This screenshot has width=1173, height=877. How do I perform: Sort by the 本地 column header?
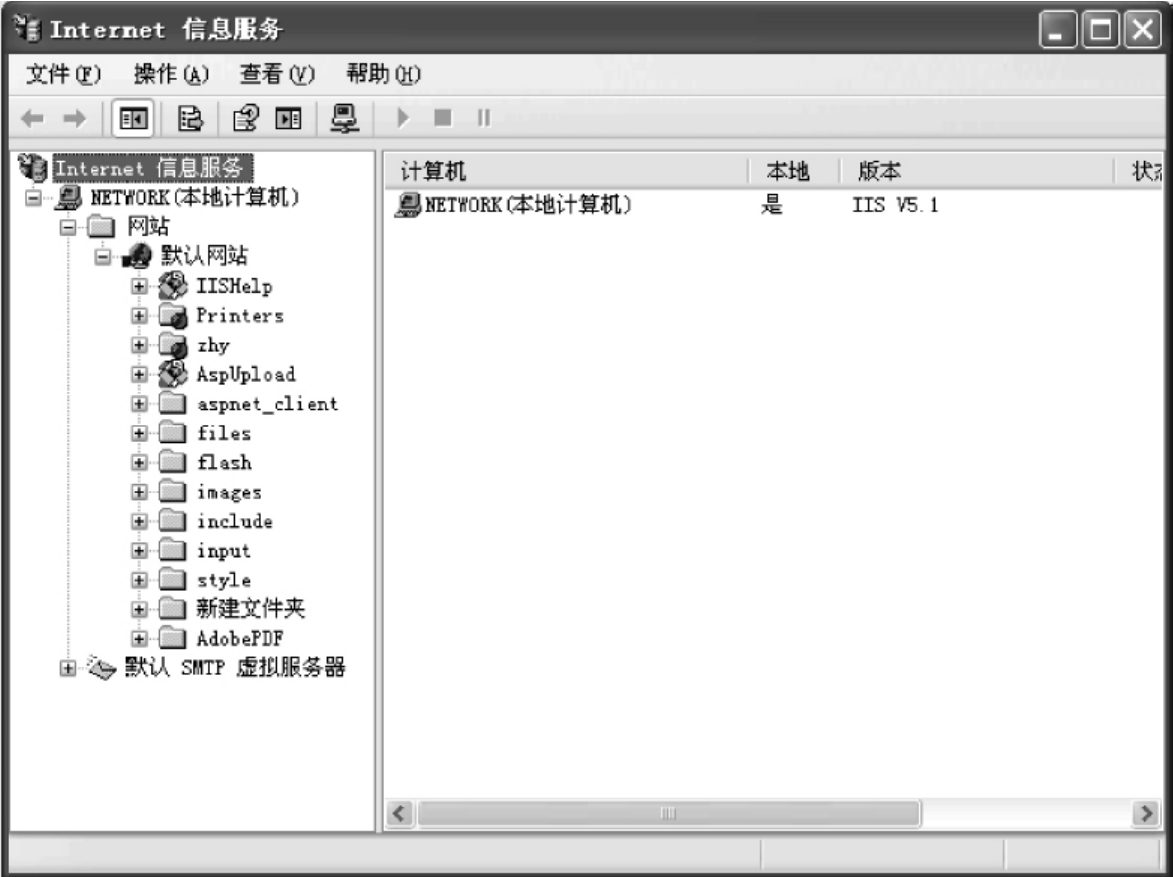pos(794,171)
